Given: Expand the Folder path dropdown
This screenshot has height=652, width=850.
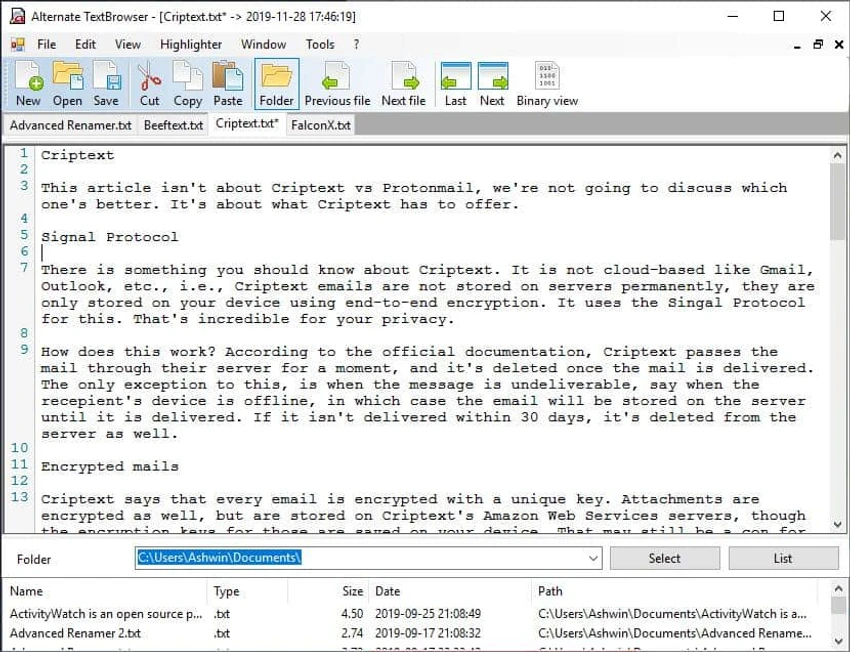Looking at the screenshot, I should 593,558.
